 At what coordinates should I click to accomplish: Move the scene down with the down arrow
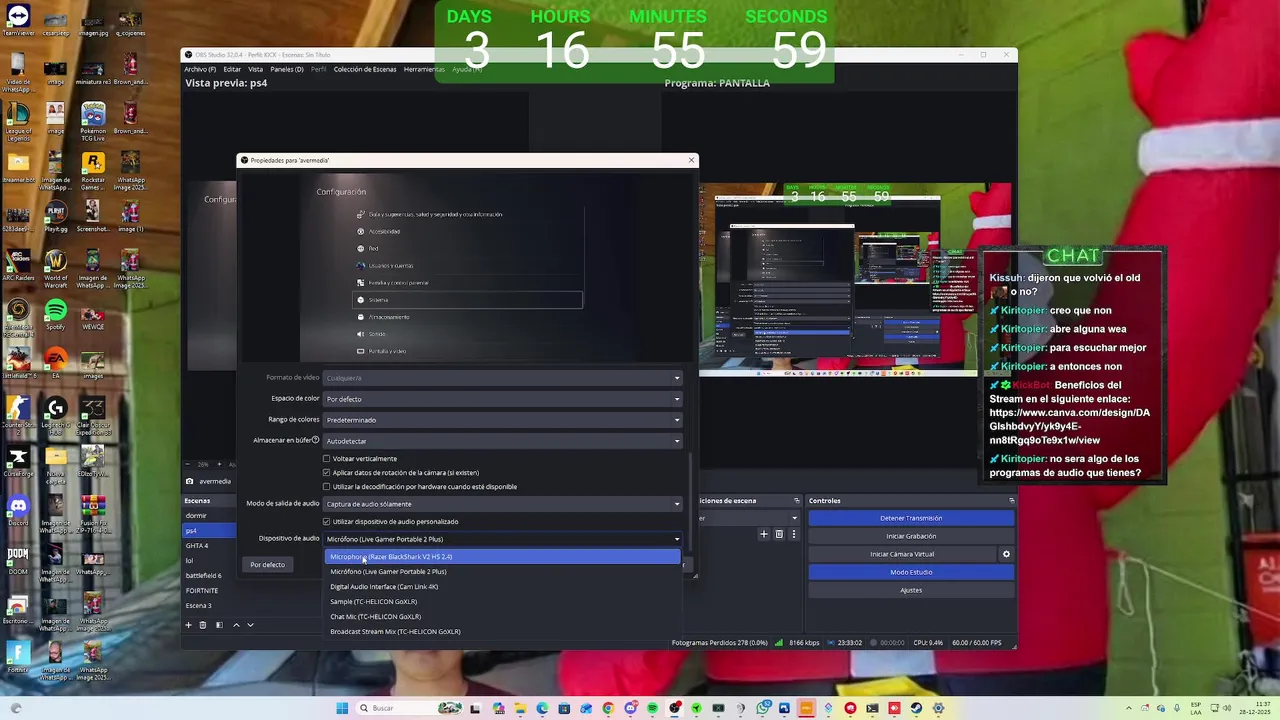[250, 625]
